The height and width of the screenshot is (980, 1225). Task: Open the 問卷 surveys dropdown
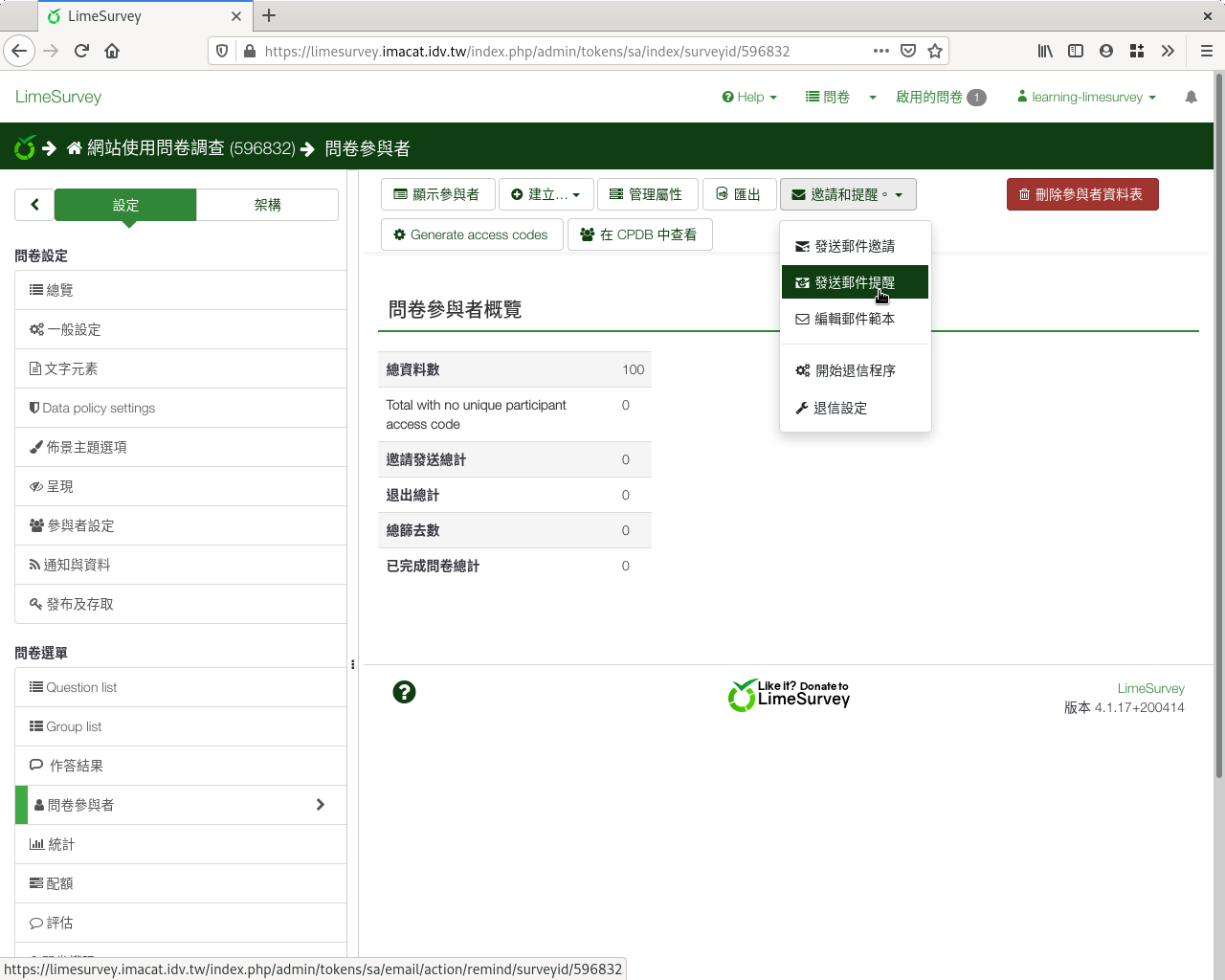click(828, 97)
